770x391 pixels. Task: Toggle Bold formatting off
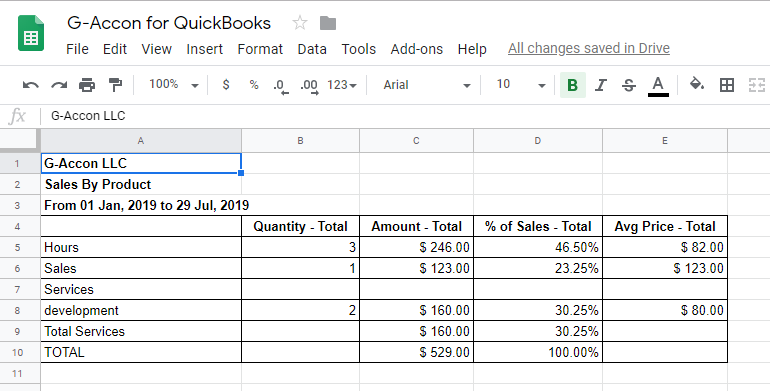coord(573,85)
